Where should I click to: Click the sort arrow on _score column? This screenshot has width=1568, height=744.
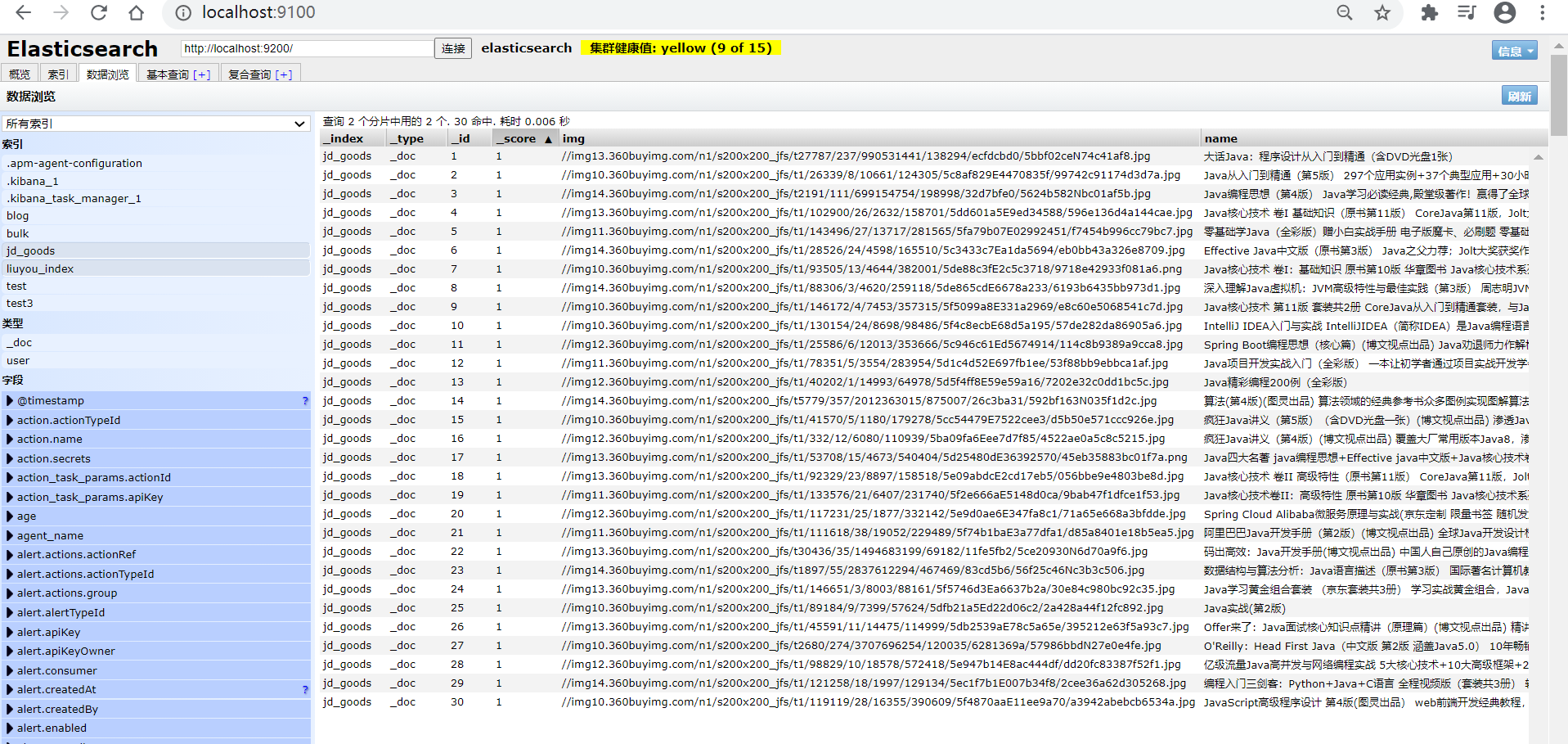548,139
